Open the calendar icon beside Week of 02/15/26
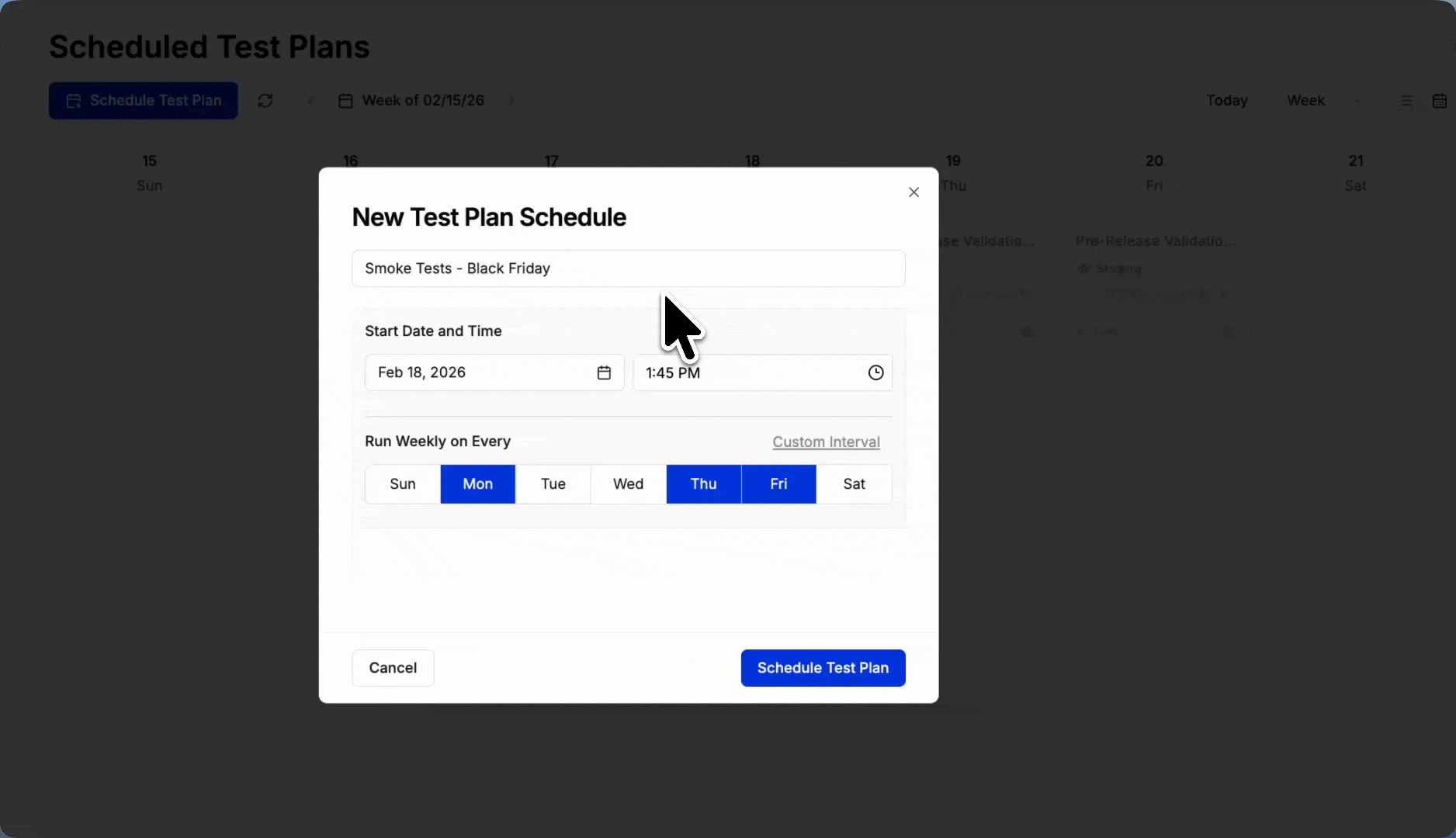 [x=346, y=100]
